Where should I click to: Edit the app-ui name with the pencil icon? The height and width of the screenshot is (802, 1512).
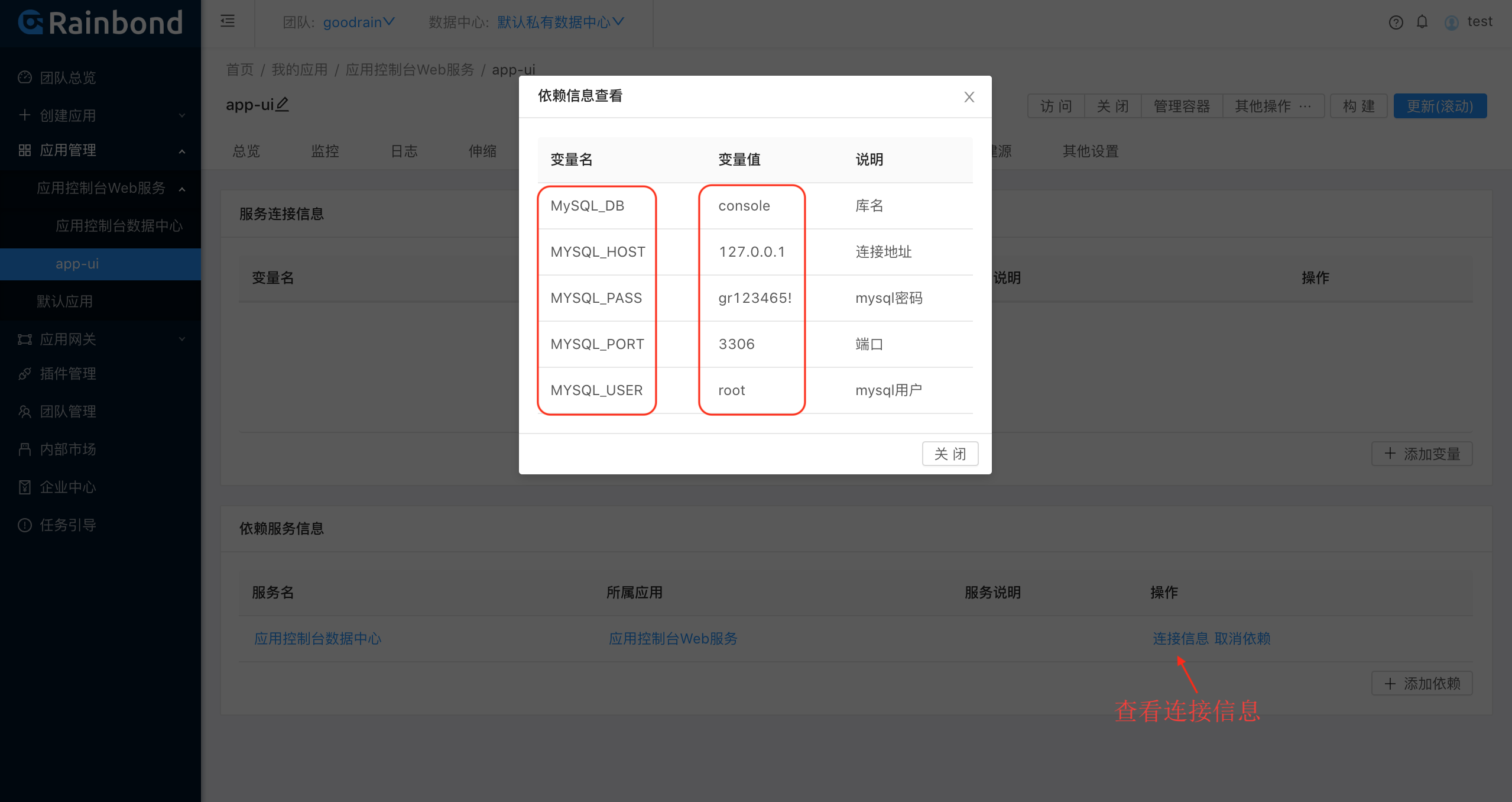[283, 105]
